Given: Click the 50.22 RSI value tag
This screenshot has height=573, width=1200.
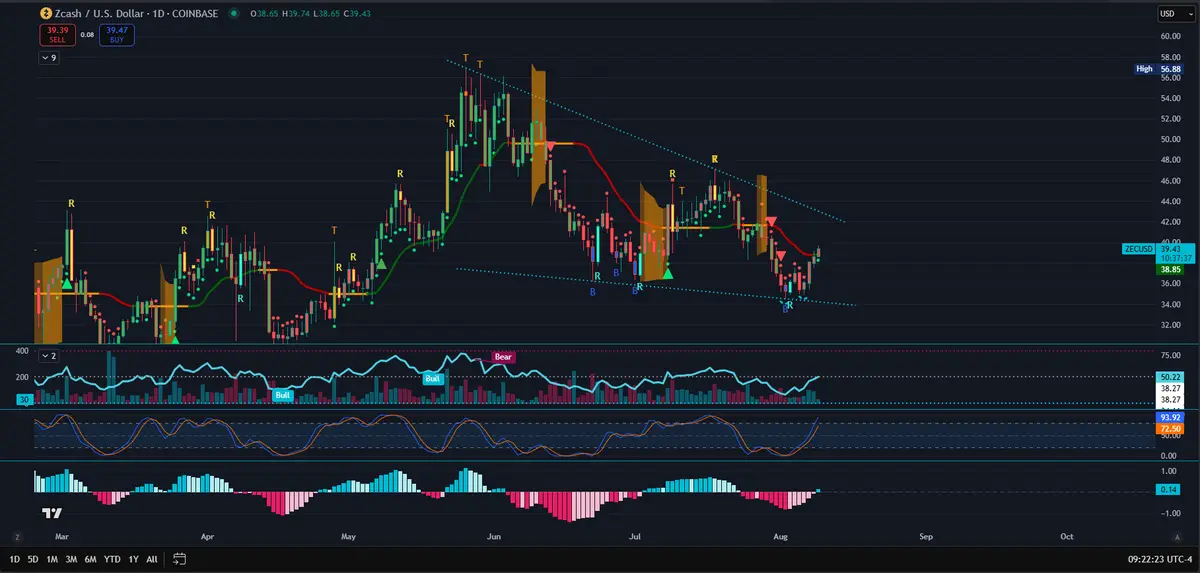Looking at the screenshot, I should point(1169,377).
